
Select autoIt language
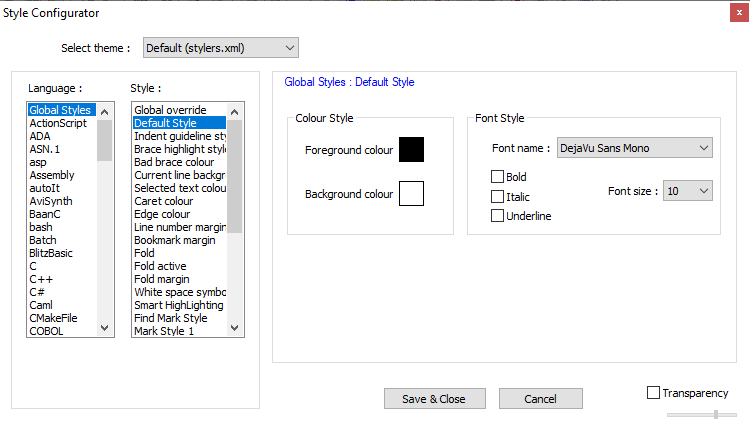pos(62,188)
